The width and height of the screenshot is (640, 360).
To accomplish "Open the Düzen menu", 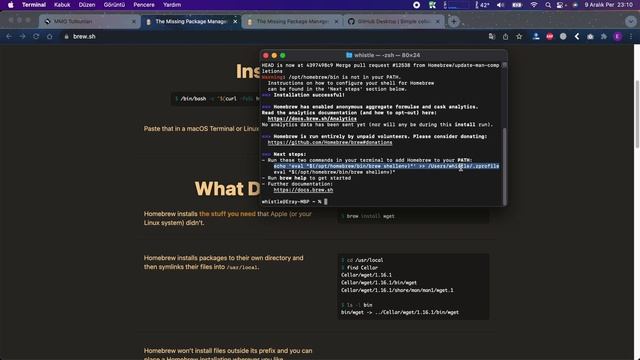I will pyautogui.click(x=87, y=5).
